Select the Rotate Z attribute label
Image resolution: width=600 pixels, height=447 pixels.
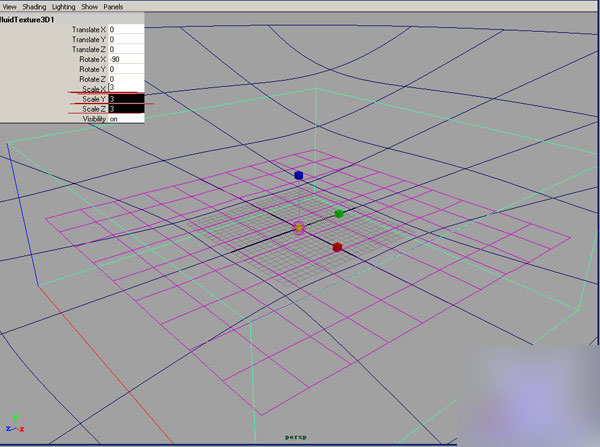pyautogui.click(x=92, y=79)
